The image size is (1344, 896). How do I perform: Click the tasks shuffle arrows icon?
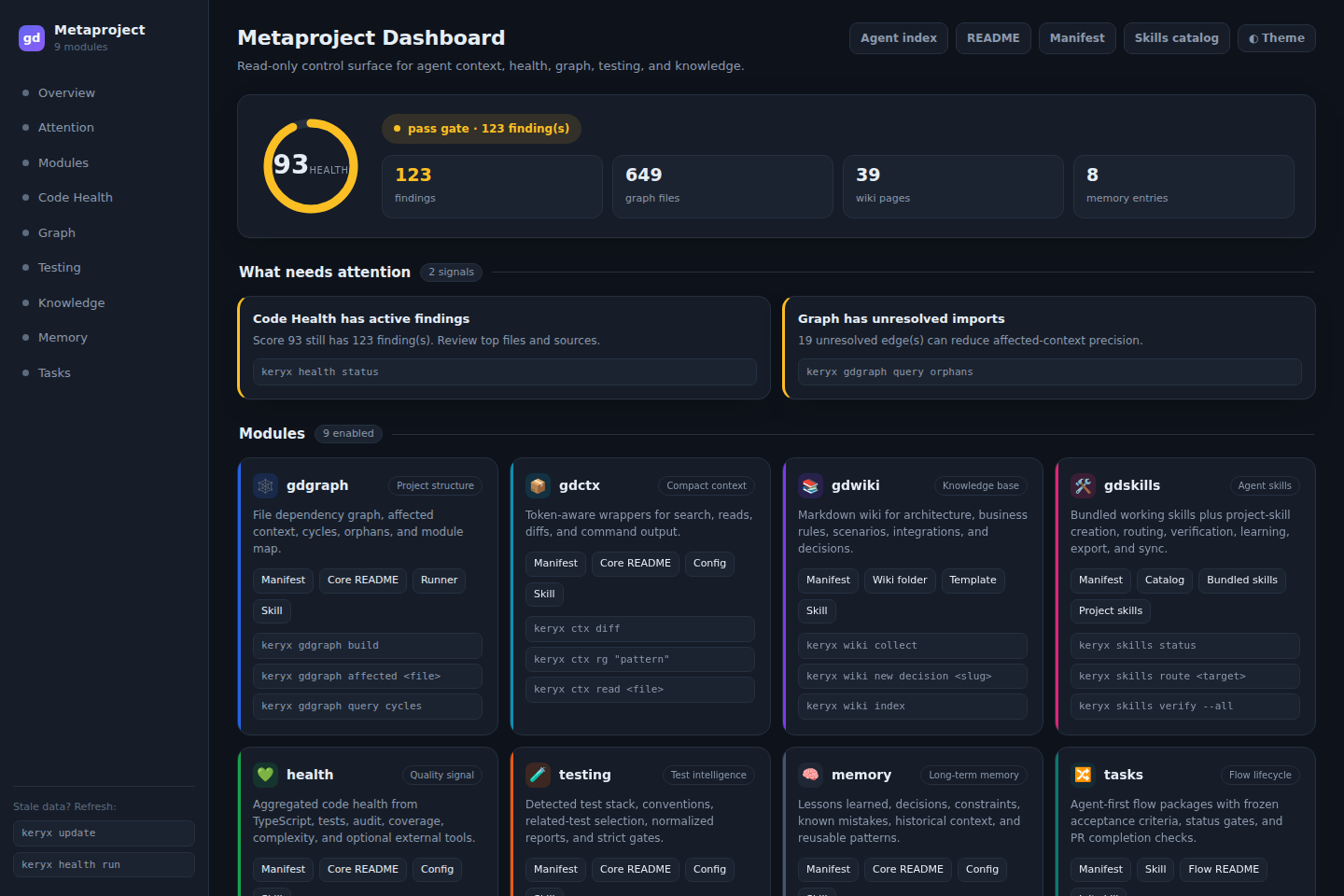1084,776
